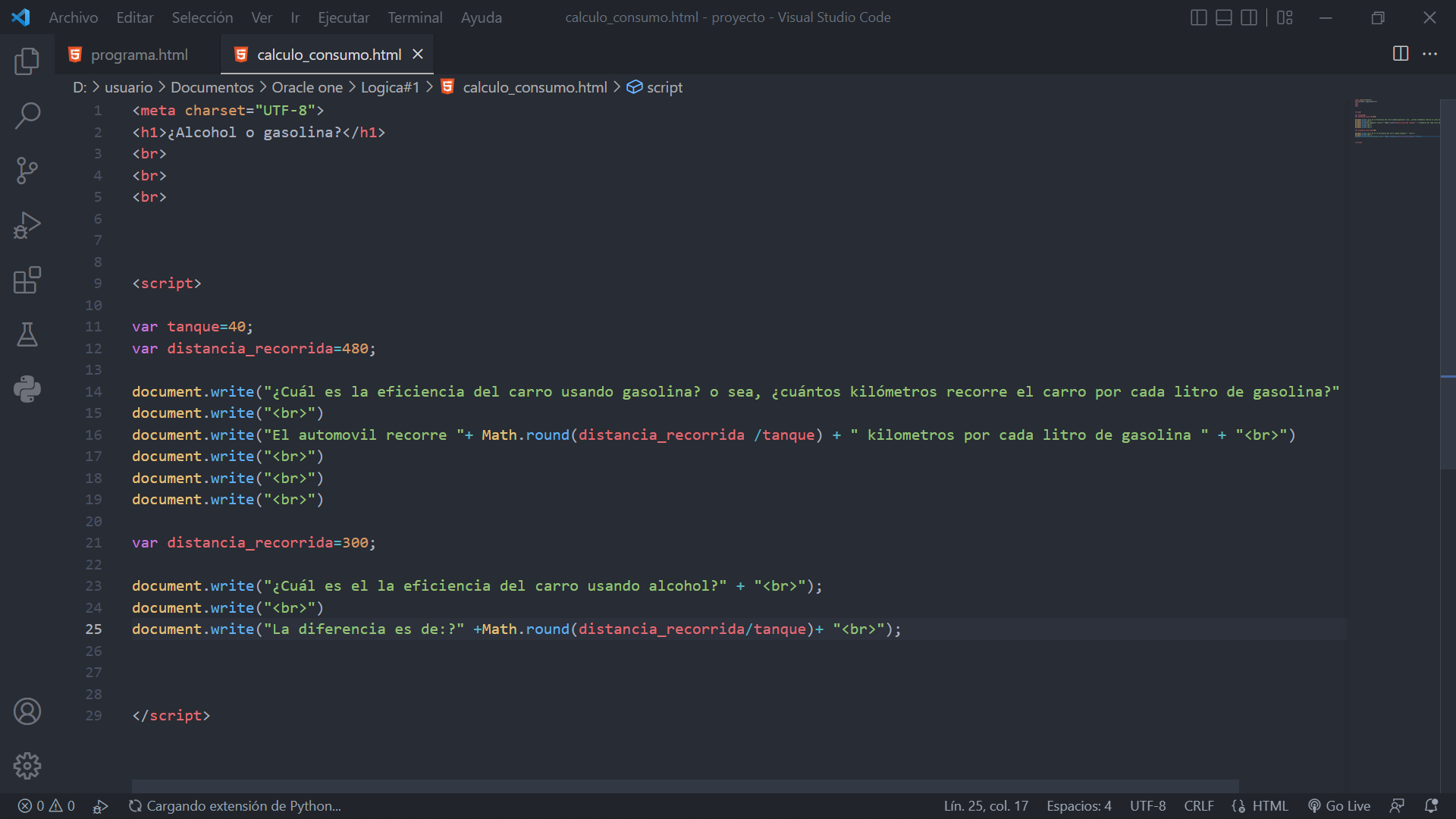Open the Search view
Viewport: 1456px width, 819px height.
pos(27,116)
